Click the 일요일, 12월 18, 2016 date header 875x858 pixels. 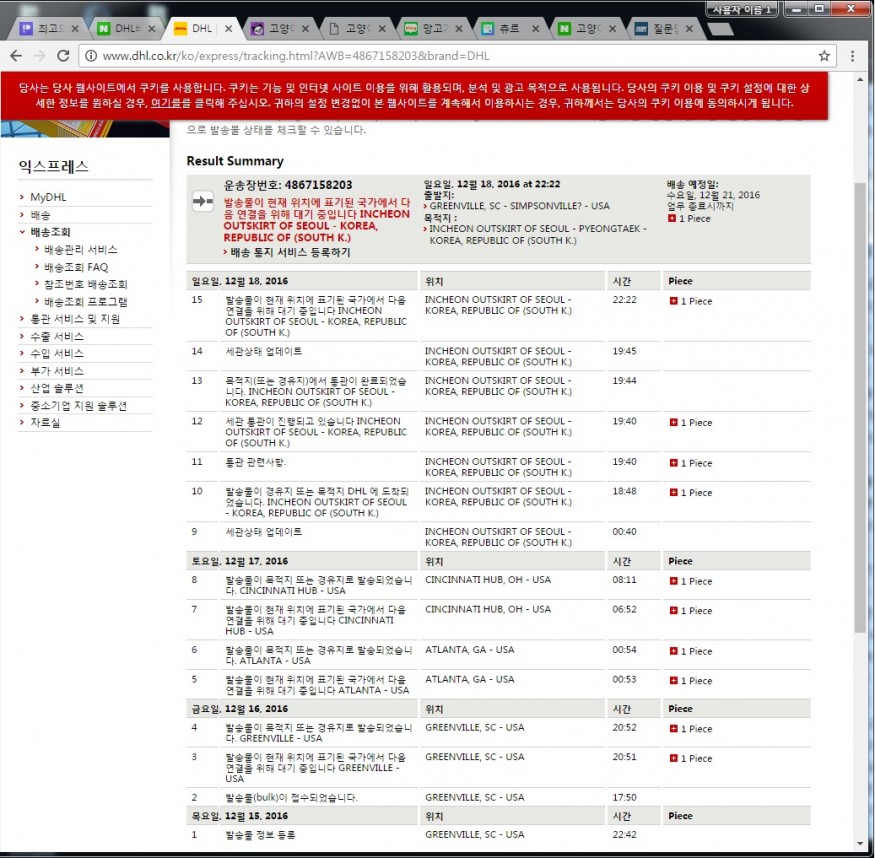(x=240, y=281)
